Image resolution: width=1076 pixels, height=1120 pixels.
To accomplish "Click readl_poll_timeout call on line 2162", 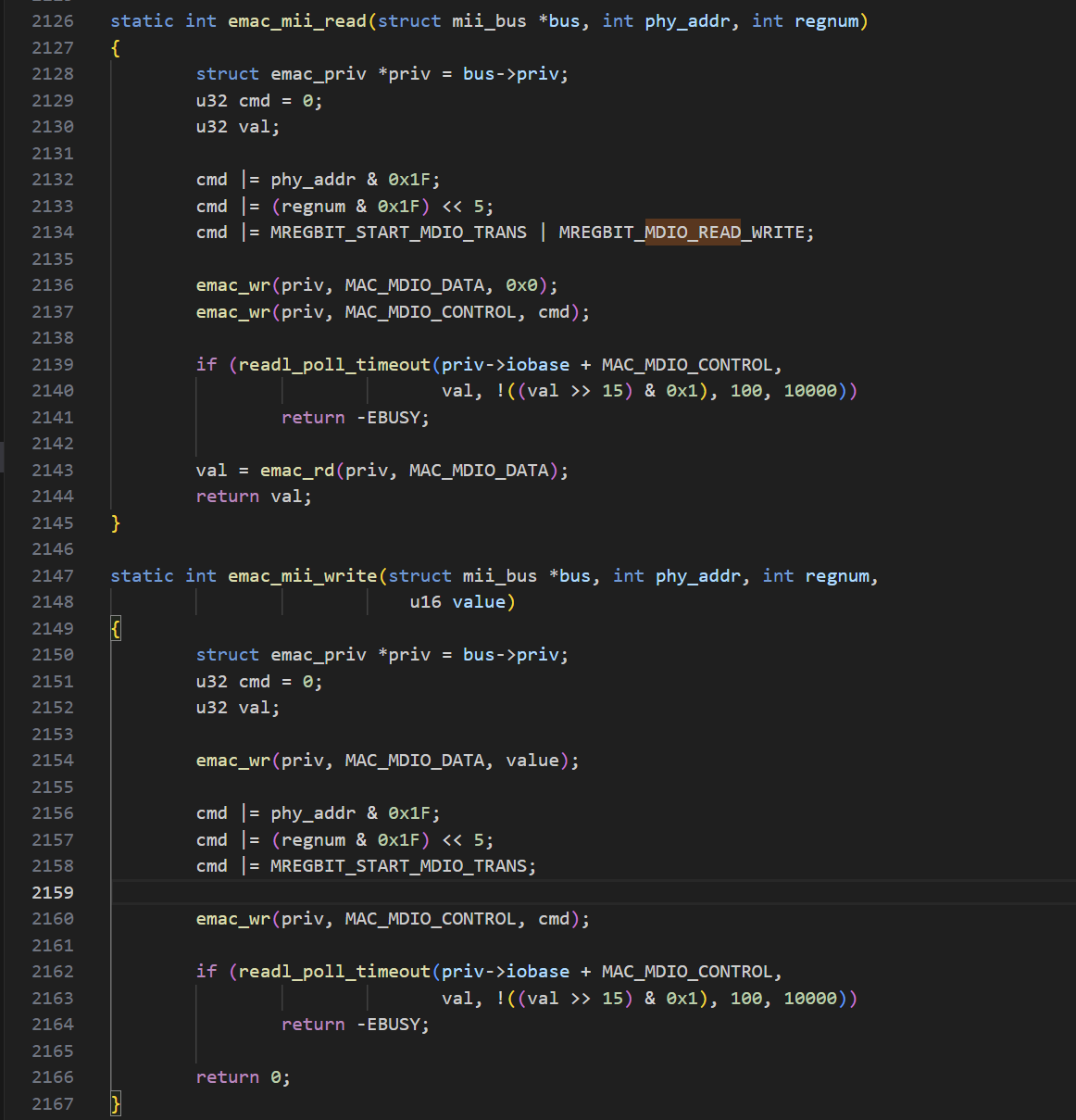I will [x=334, y=972].
